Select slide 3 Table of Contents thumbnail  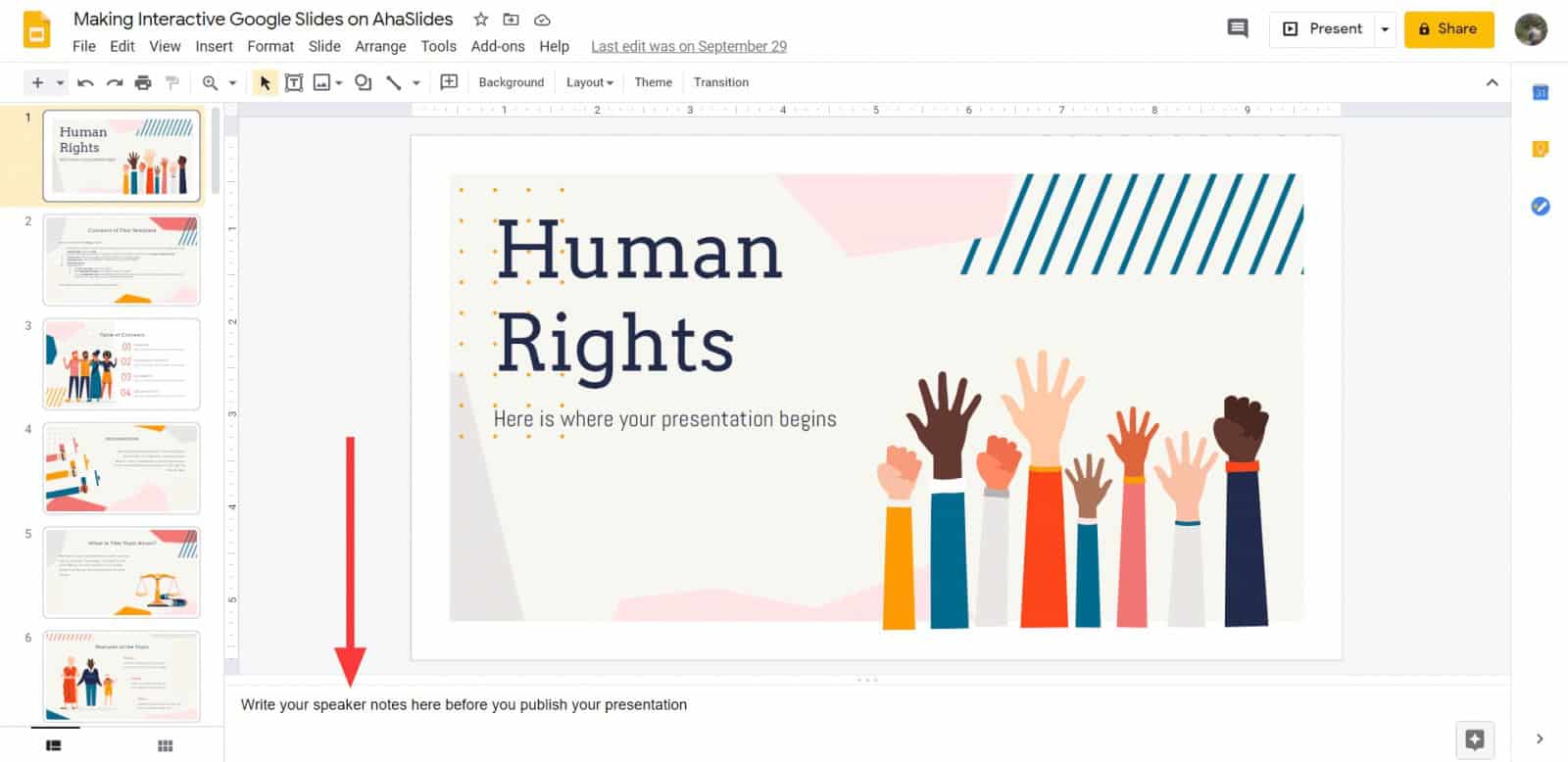tap(122, 364)
